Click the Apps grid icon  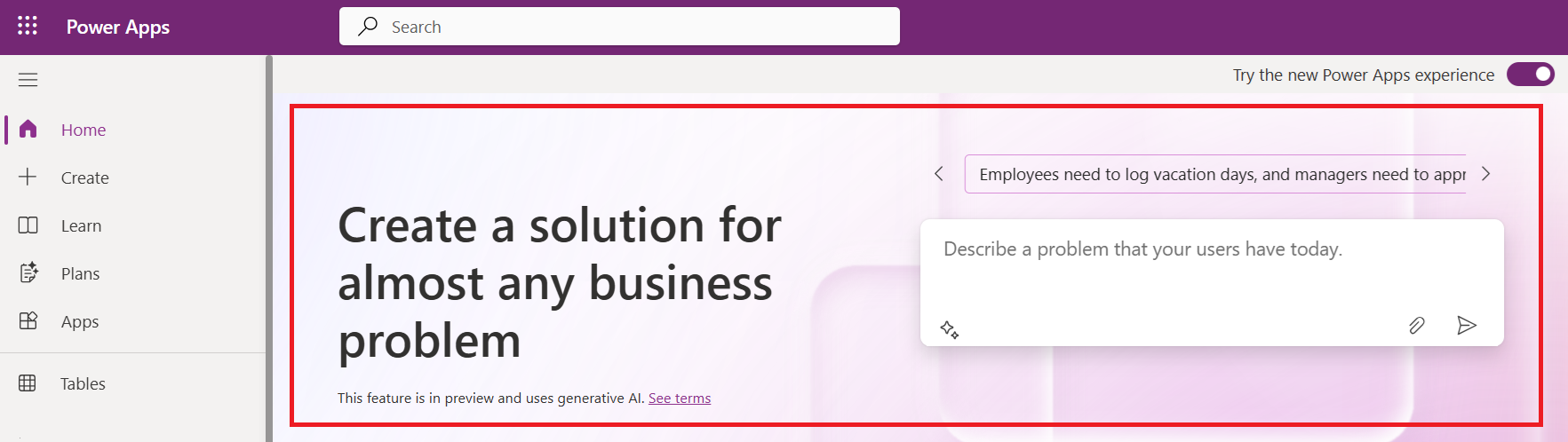tap(28, 321)
